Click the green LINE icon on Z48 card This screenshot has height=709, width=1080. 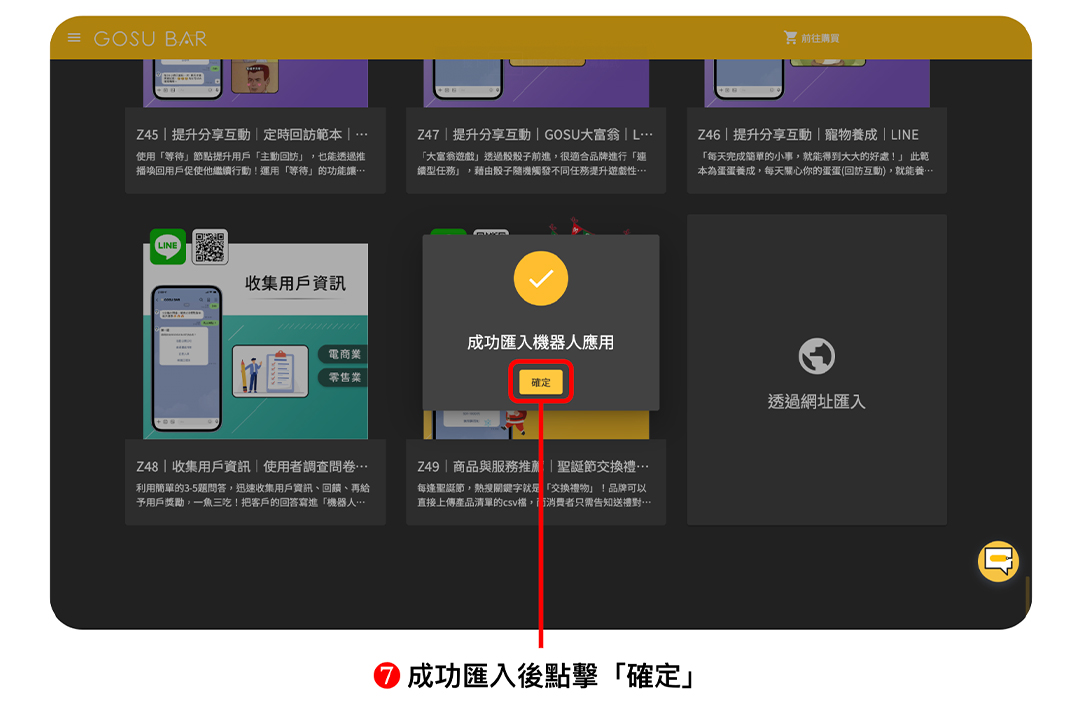click(168, 246)
